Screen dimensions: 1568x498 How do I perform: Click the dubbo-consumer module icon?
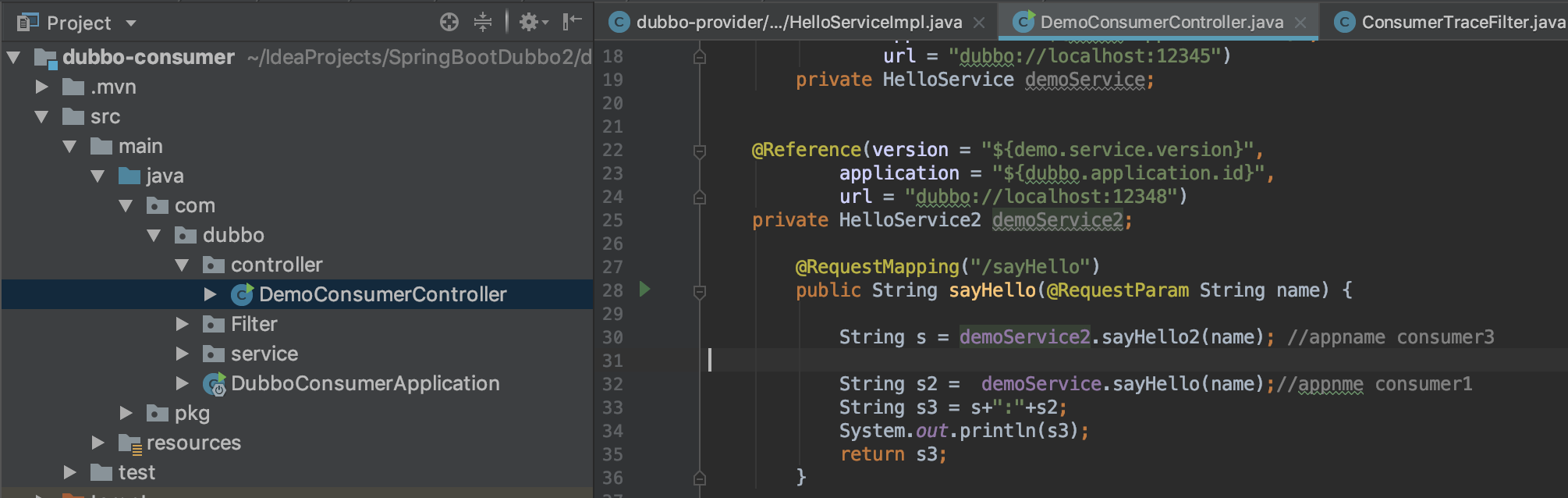(x=45, y=57)
